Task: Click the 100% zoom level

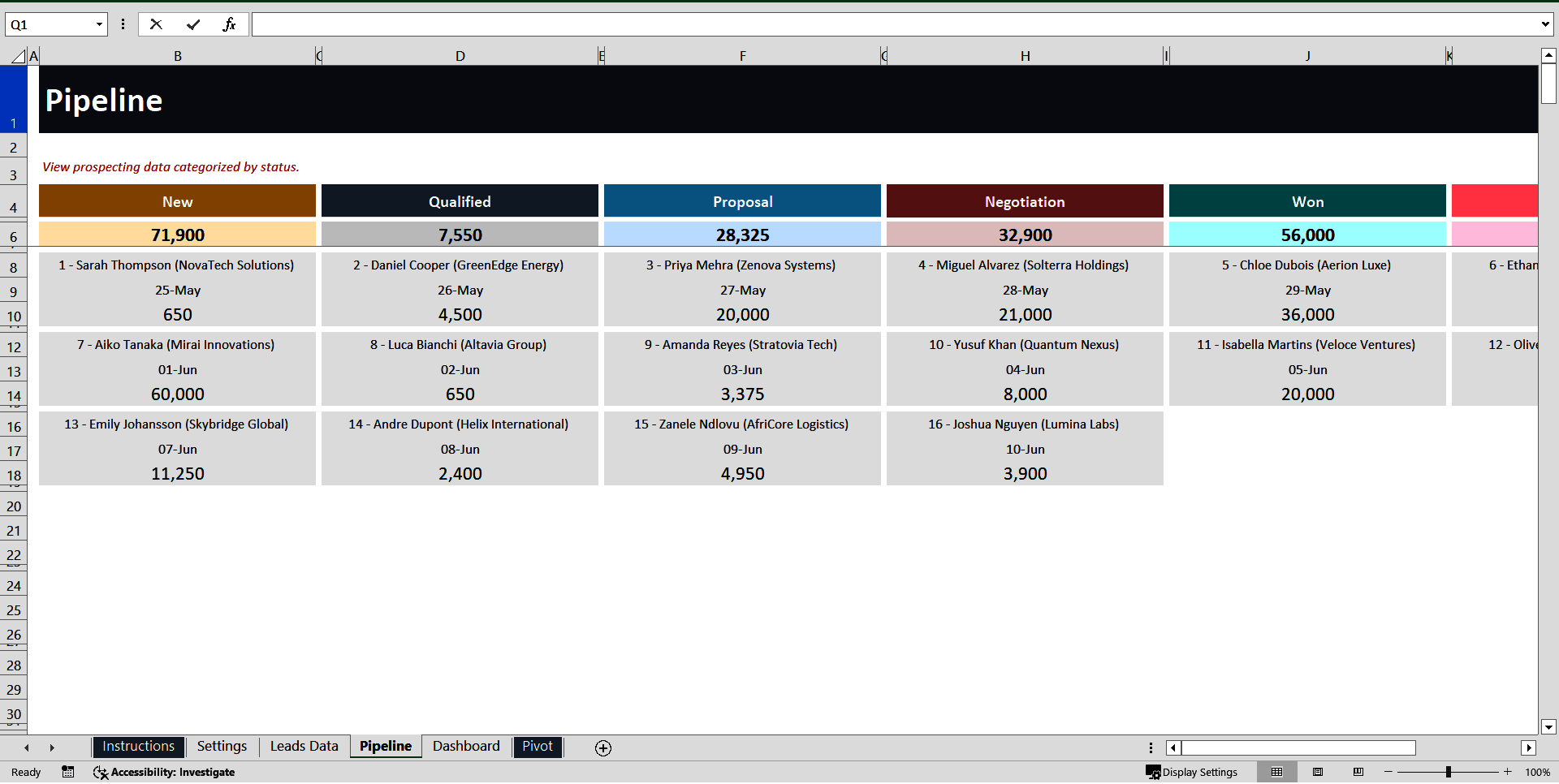Action: (1537, 772)
